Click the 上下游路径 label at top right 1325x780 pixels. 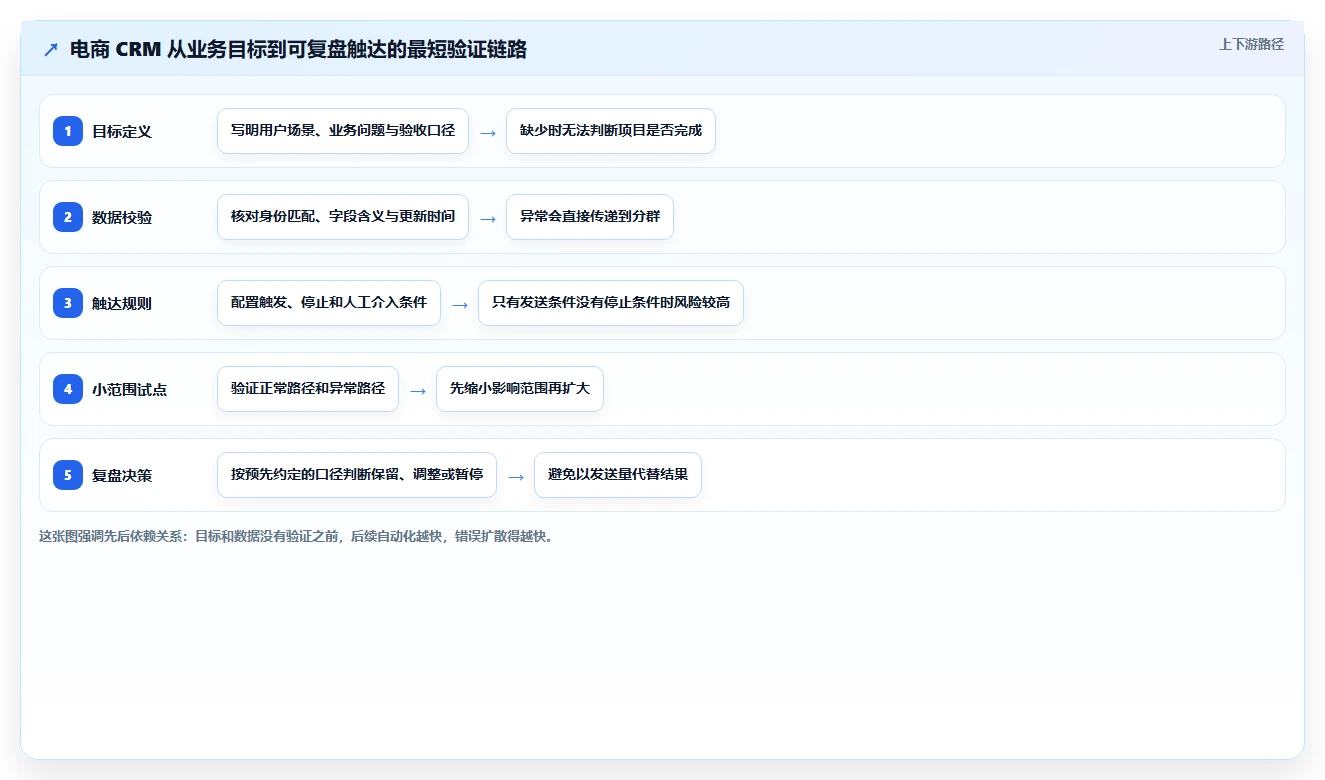pos(1251,44)
